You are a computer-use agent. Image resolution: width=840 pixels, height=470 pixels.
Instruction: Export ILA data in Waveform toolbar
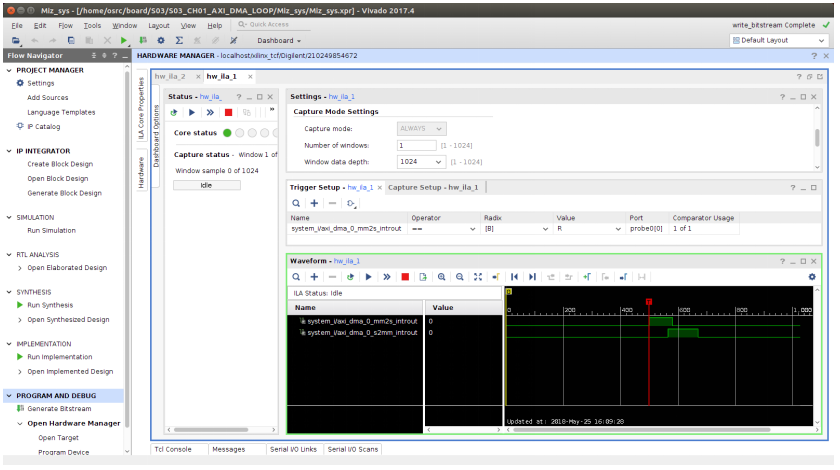pyautogui.click(x=423, y=277)
